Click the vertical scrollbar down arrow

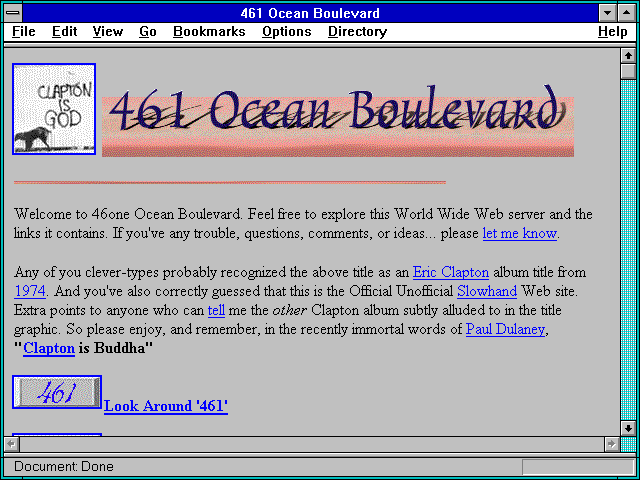click(x=628, y=429)
